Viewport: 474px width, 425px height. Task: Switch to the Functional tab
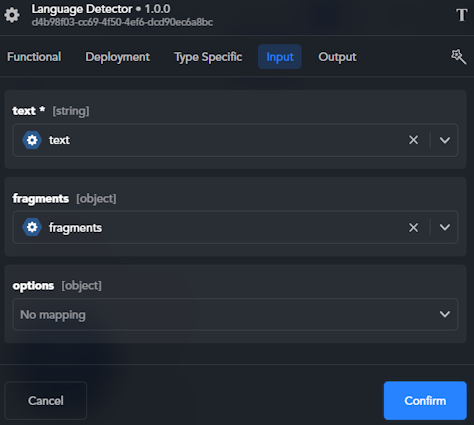point(34,57)
